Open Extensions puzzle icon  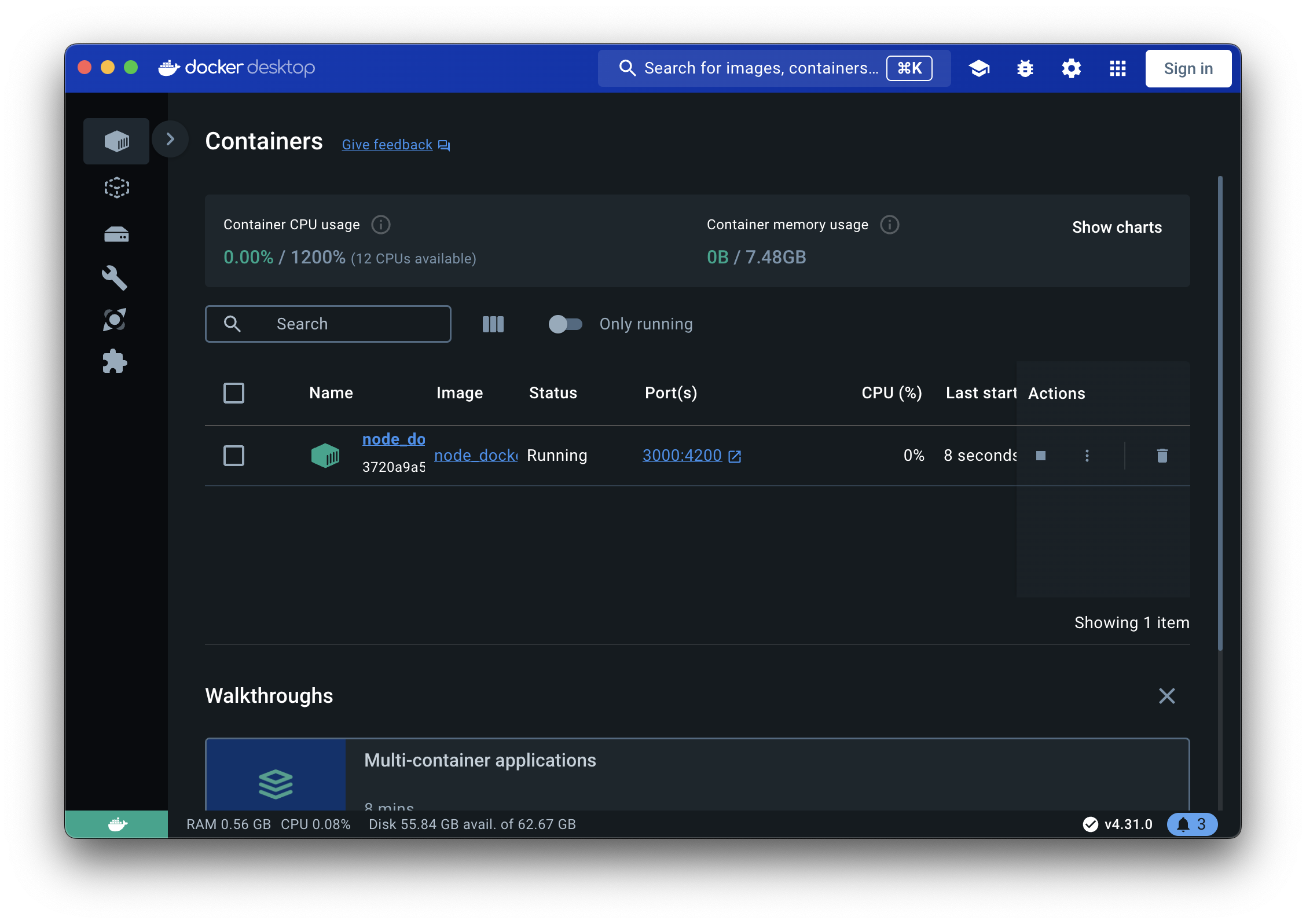(115, 361)
